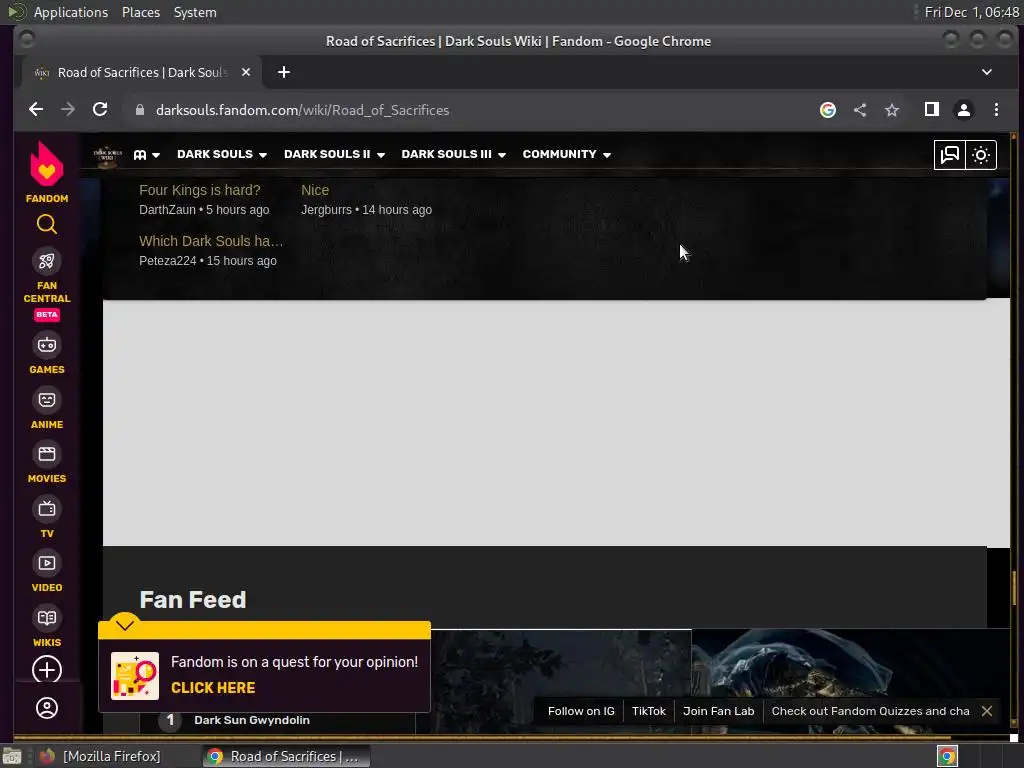This screenshot has width=1024, height=768.
Task: Open a new browser tab
Action: (x=283, y=72)
